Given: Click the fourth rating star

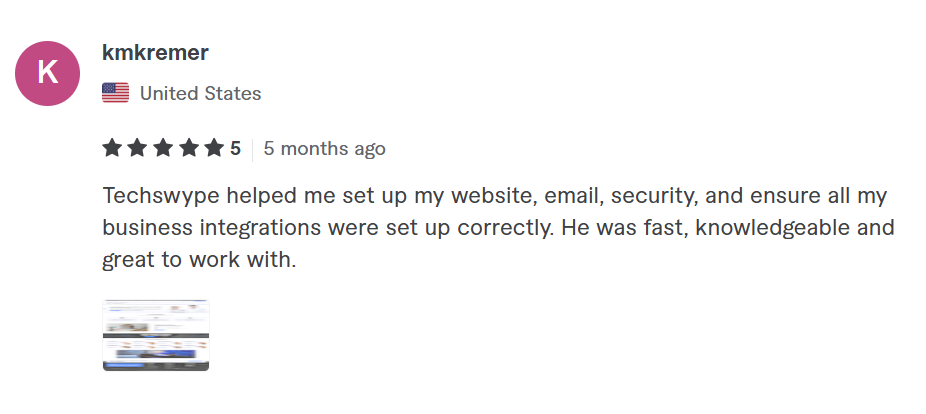Looking at the screenshot, I should [188, 149].
